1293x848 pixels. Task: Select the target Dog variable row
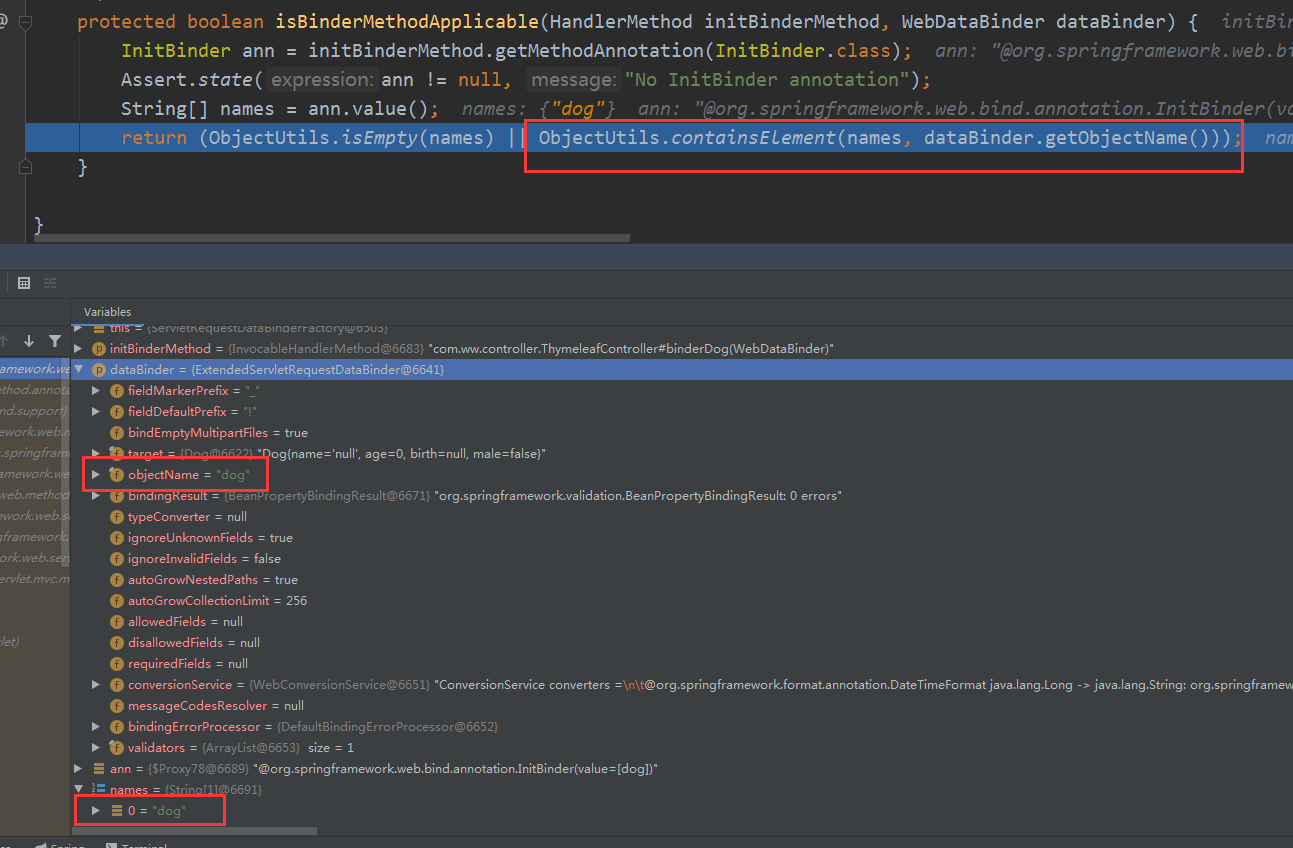[x=681, y=454]
